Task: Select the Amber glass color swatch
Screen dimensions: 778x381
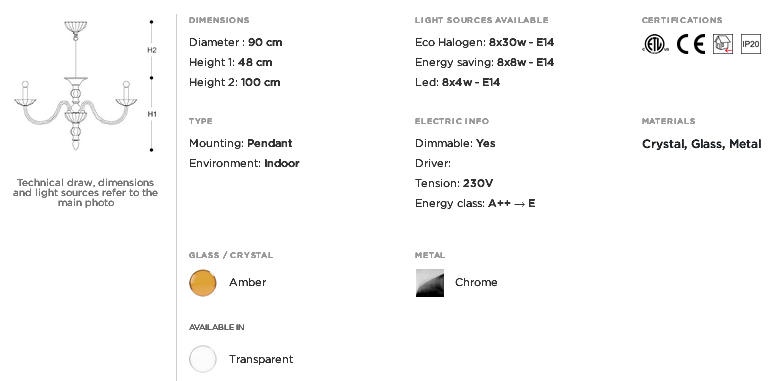Action: 202,283
